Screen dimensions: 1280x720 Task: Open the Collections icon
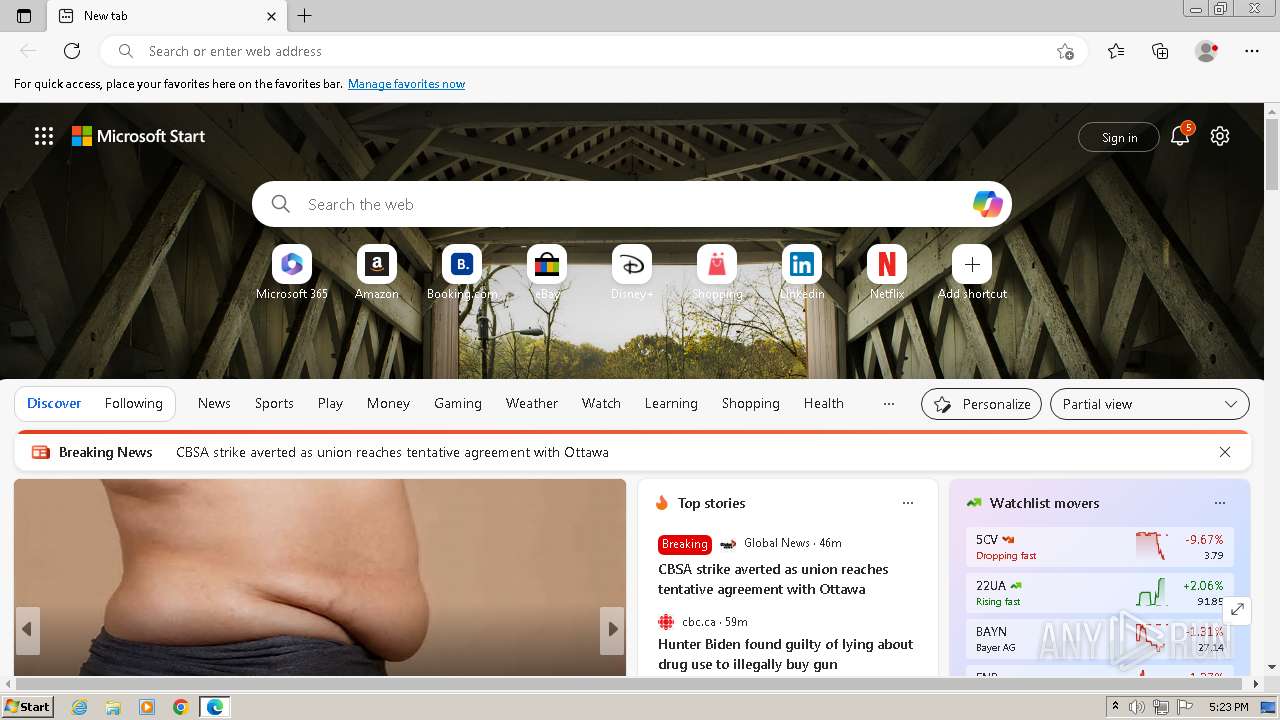(x=1160, y=51)
